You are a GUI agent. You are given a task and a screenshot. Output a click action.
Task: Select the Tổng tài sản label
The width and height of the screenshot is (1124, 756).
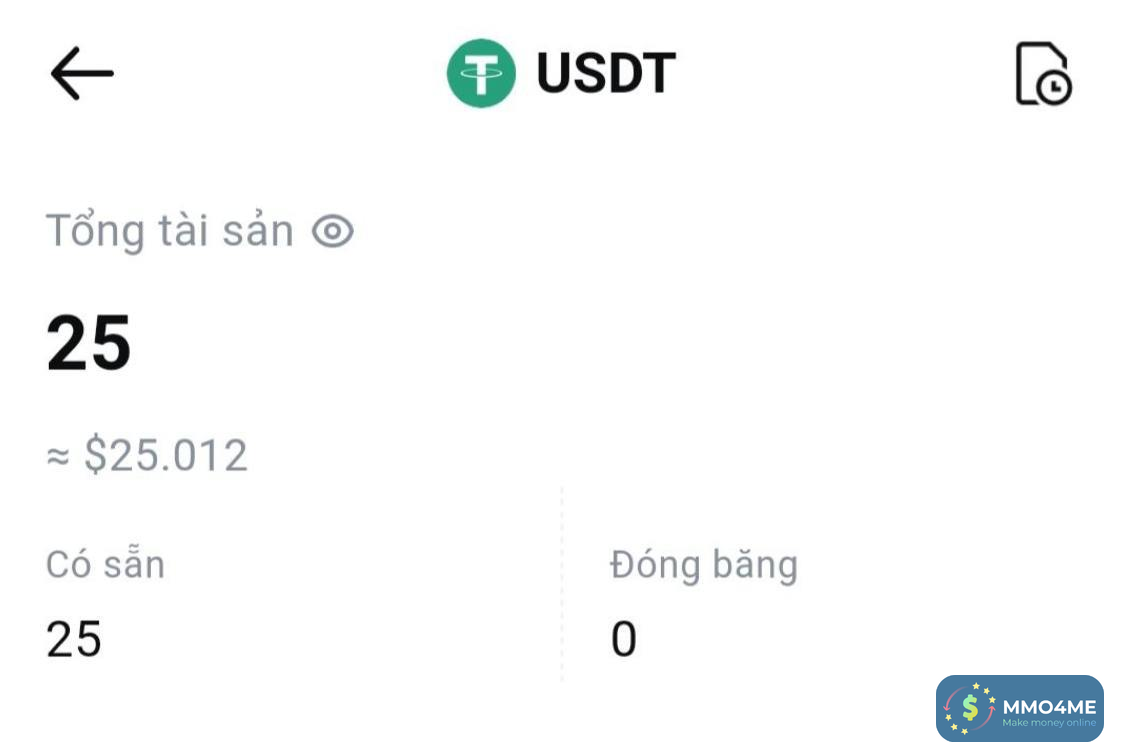pos(170,231)
